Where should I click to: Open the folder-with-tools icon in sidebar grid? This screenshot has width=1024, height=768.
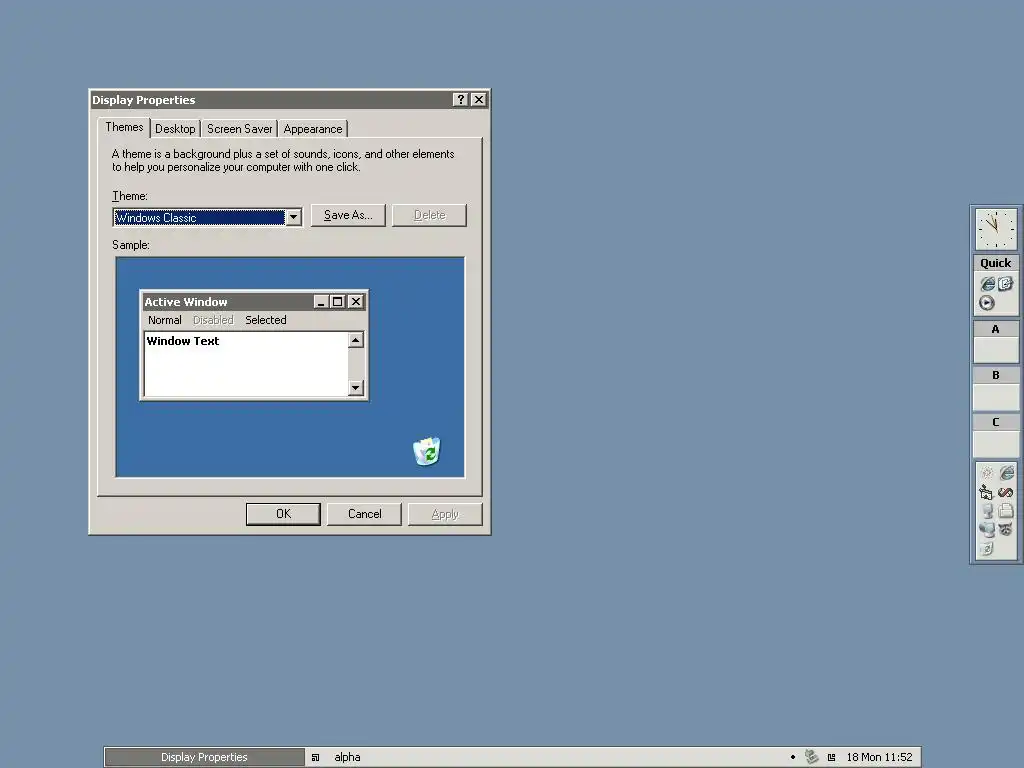point(986,492)
